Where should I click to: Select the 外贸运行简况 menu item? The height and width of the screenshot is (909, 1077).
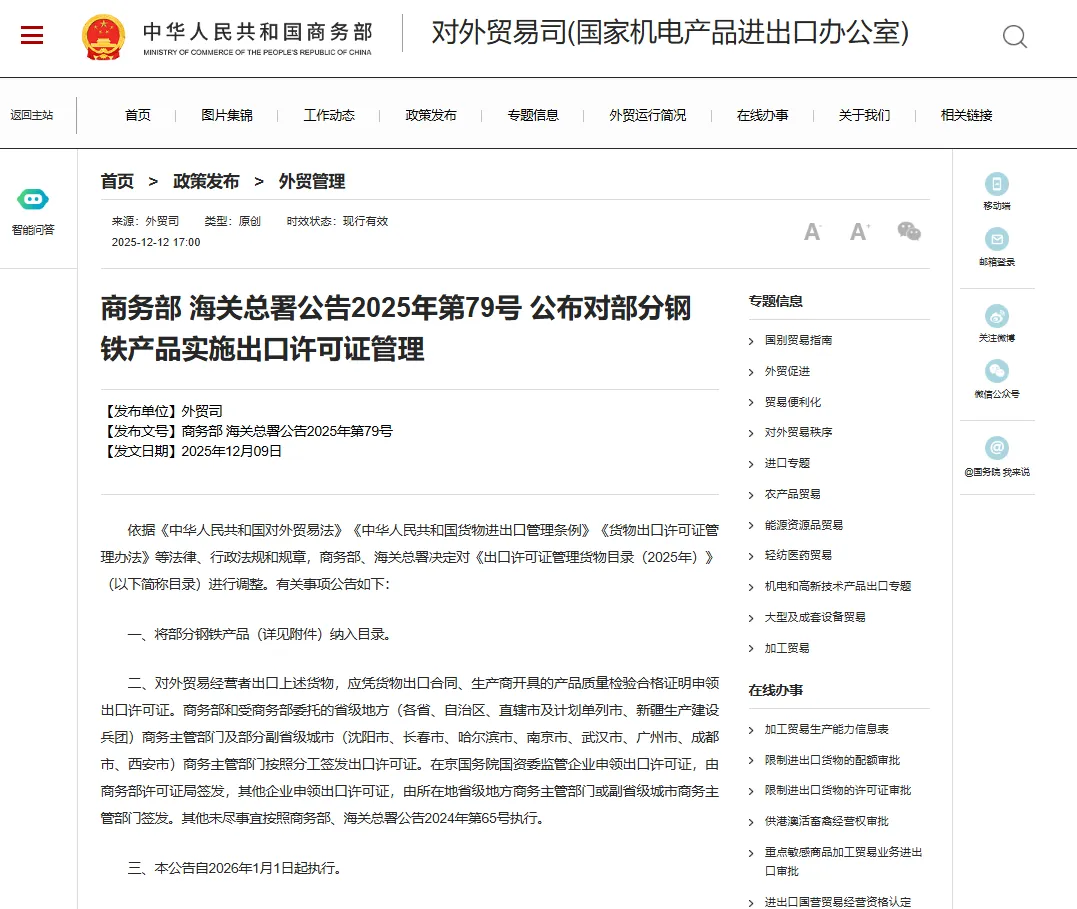click(645, 115)
